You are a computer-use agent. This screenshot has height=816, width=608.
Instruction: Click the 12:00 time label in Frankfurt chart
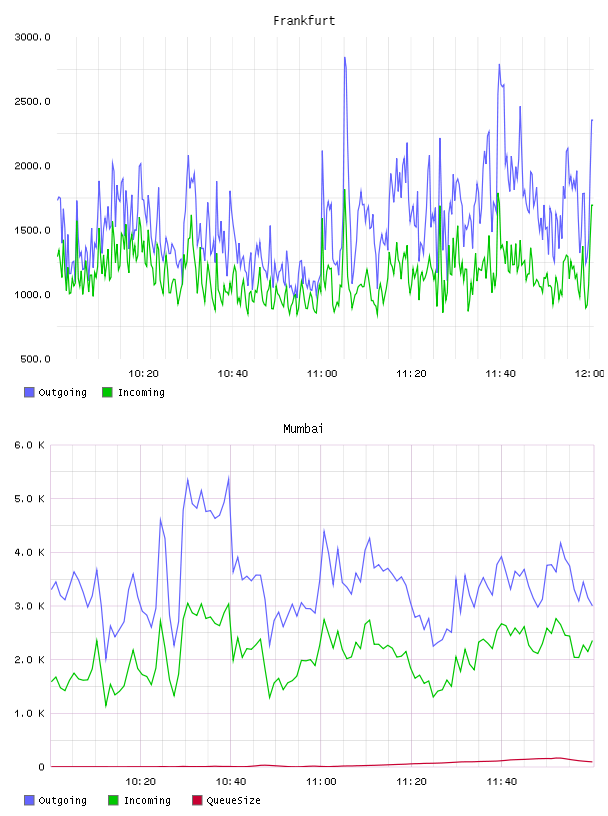589,374
